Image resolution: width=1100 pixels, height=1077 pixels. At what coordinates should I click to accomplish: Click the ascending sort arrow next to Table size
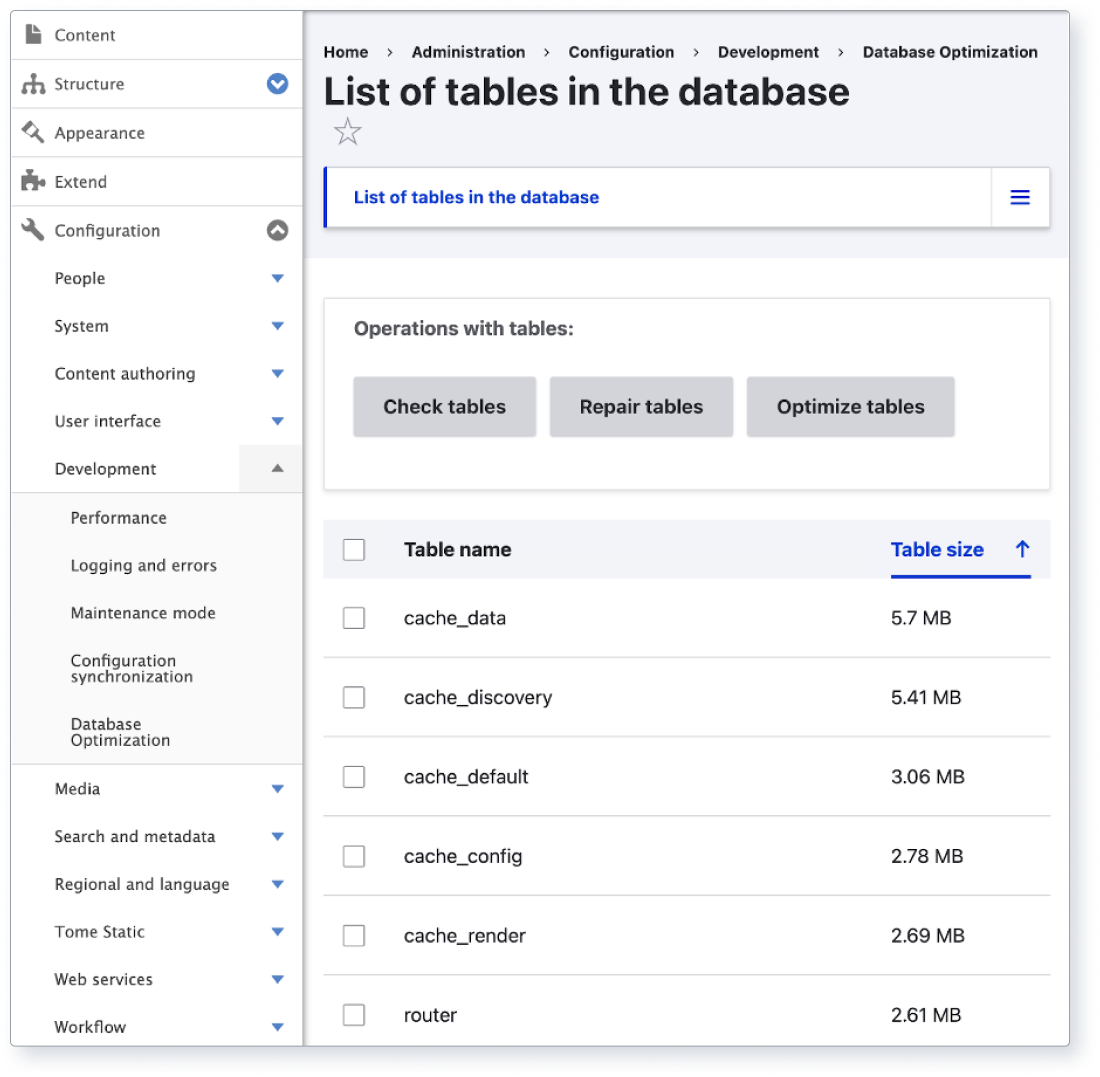[x=1022, y=549]
